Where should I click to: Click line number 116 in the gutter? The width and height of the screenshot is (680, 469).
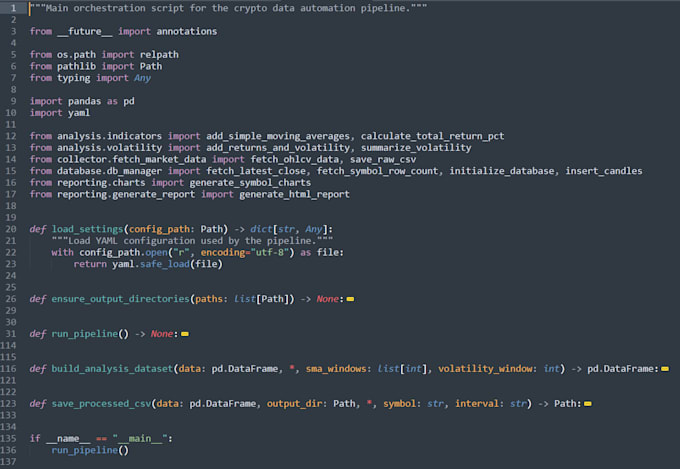[x=8, y=369]
